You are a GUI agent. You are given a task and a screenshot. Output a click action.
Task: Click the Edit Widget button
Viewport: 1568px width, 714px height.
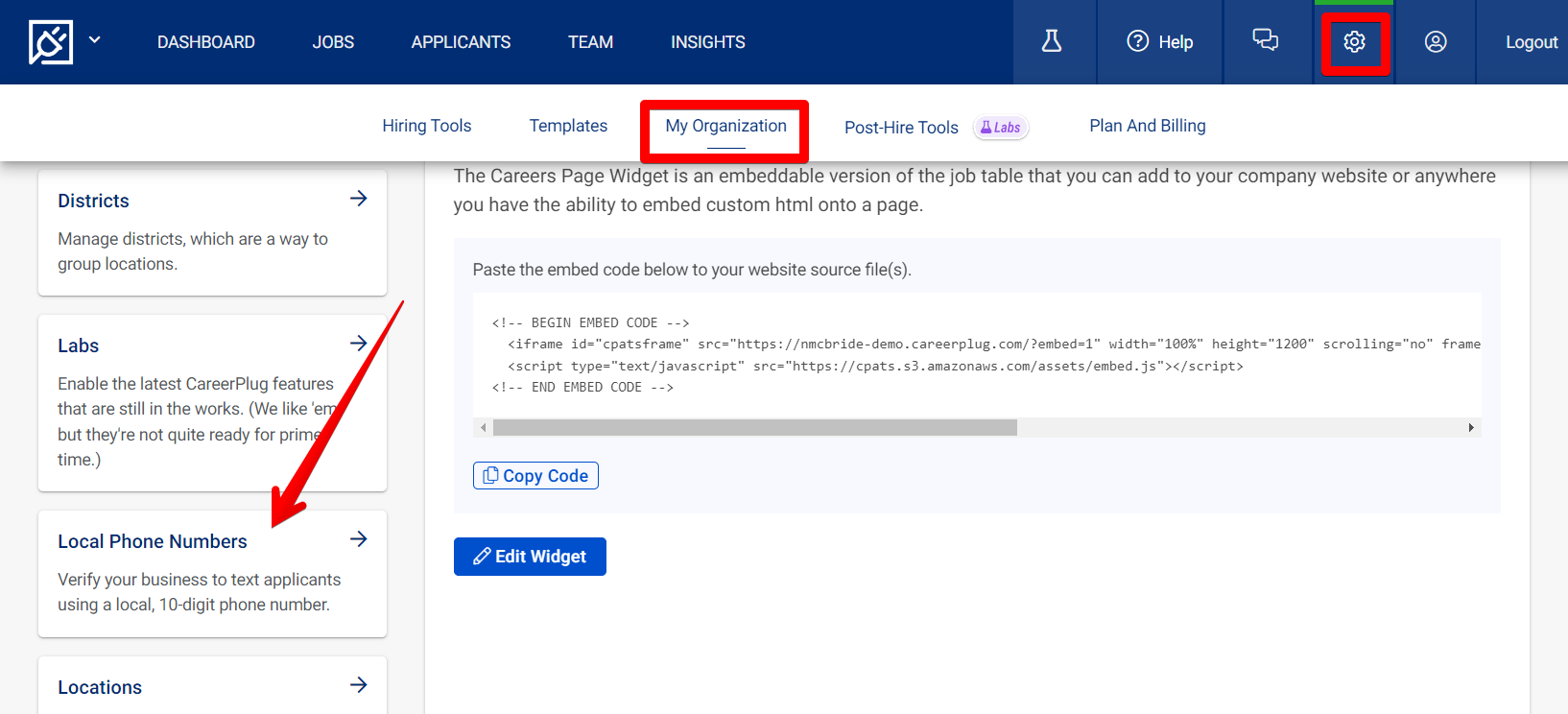(x=530, y=557)
